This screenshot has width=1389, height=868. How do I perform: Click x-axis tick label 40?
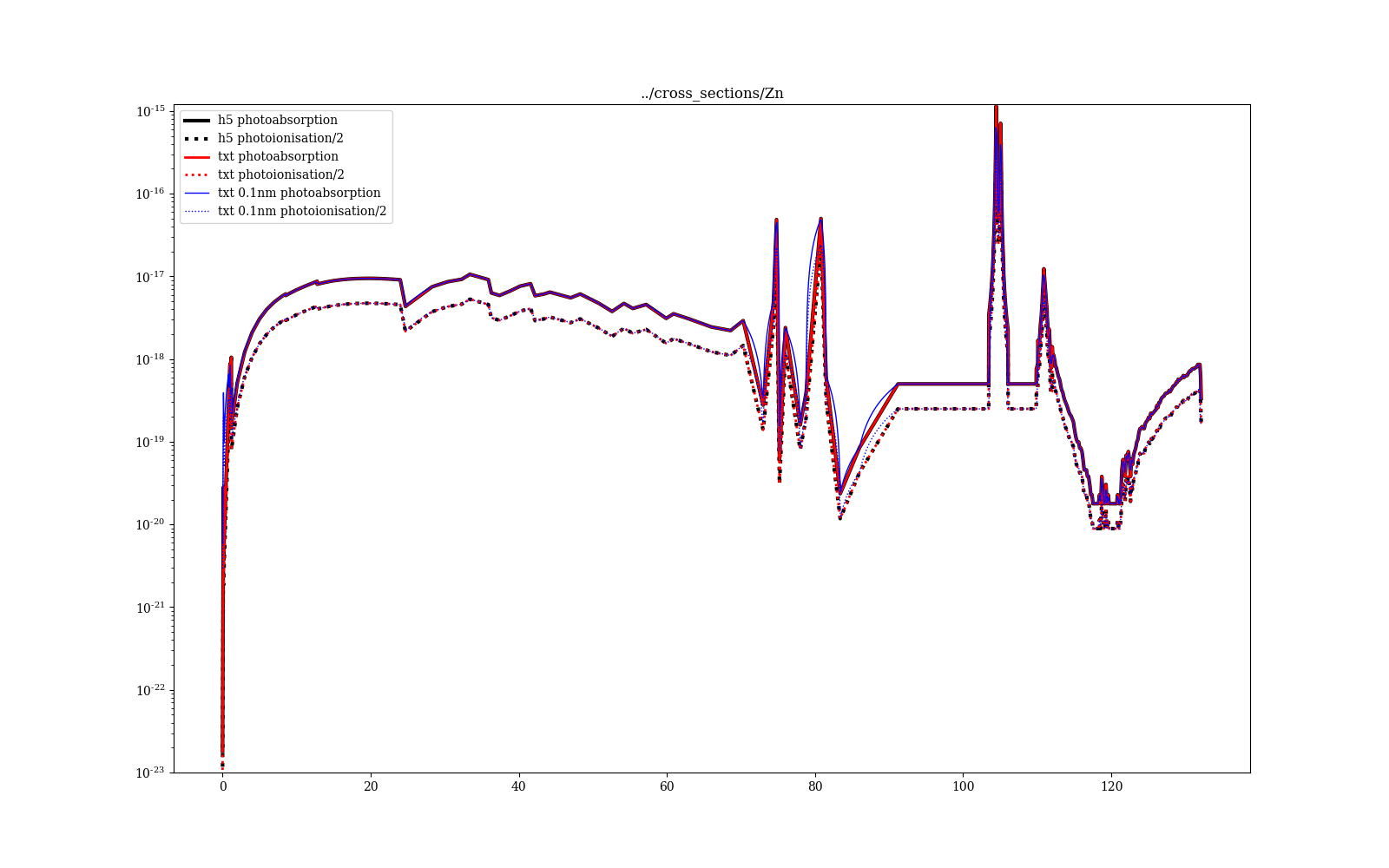click(518, 786)
